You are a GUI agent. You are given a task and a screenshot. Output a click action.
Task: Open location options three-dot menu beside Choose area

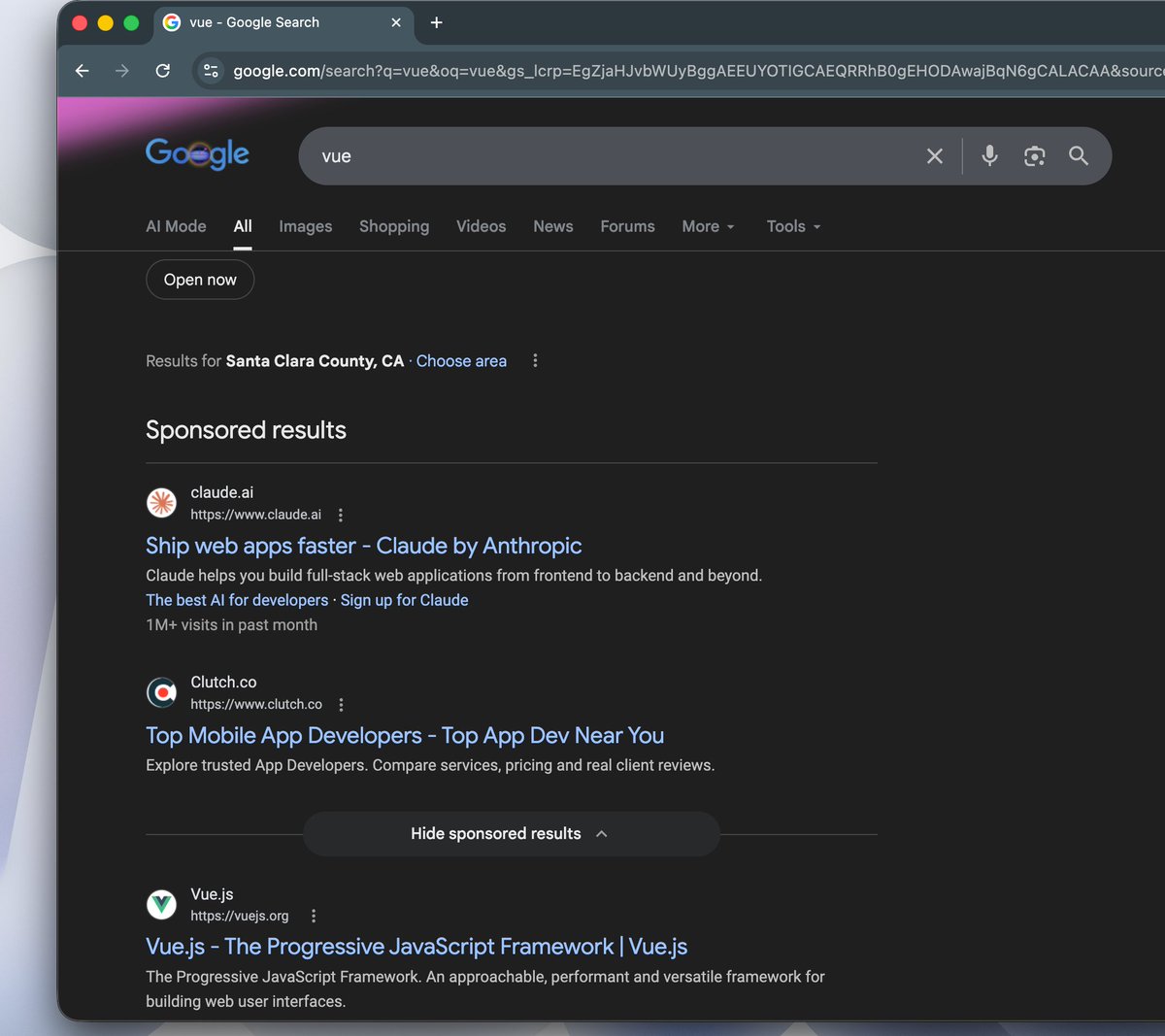[535, 360]
